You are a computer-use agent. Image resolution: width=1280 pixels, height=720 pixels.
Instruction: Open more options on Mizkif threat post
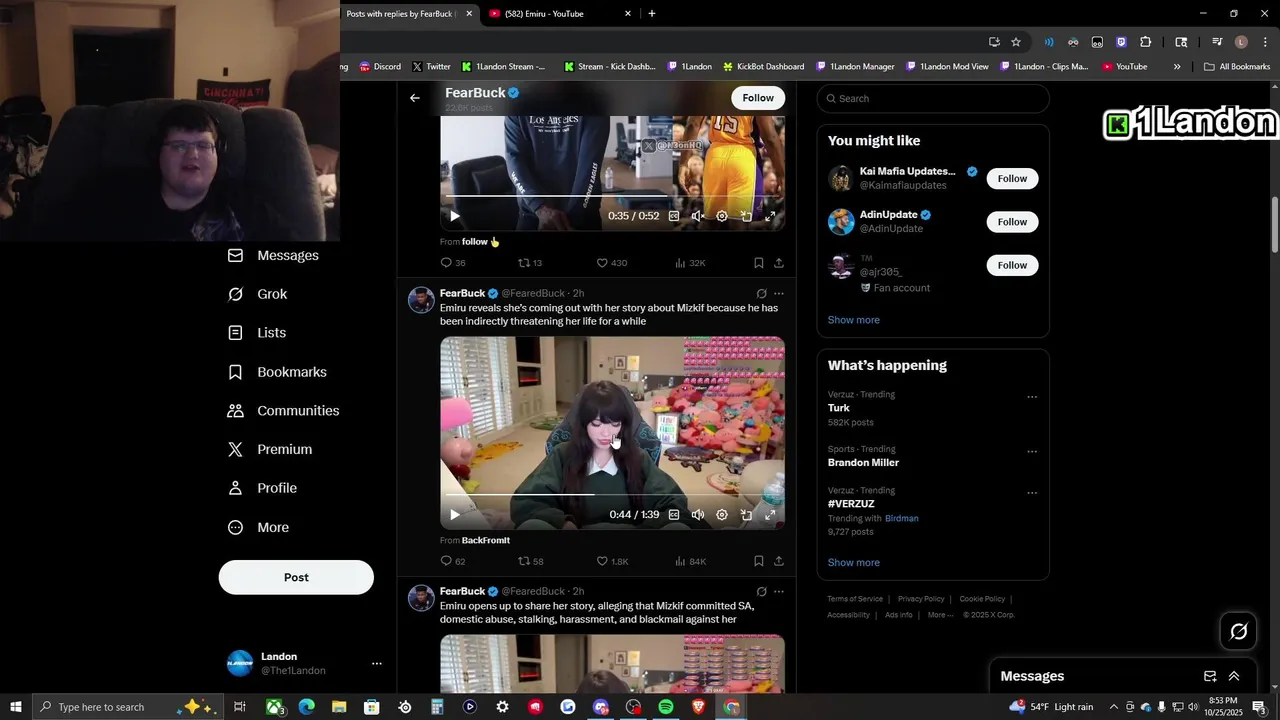[x=779, y=294]
